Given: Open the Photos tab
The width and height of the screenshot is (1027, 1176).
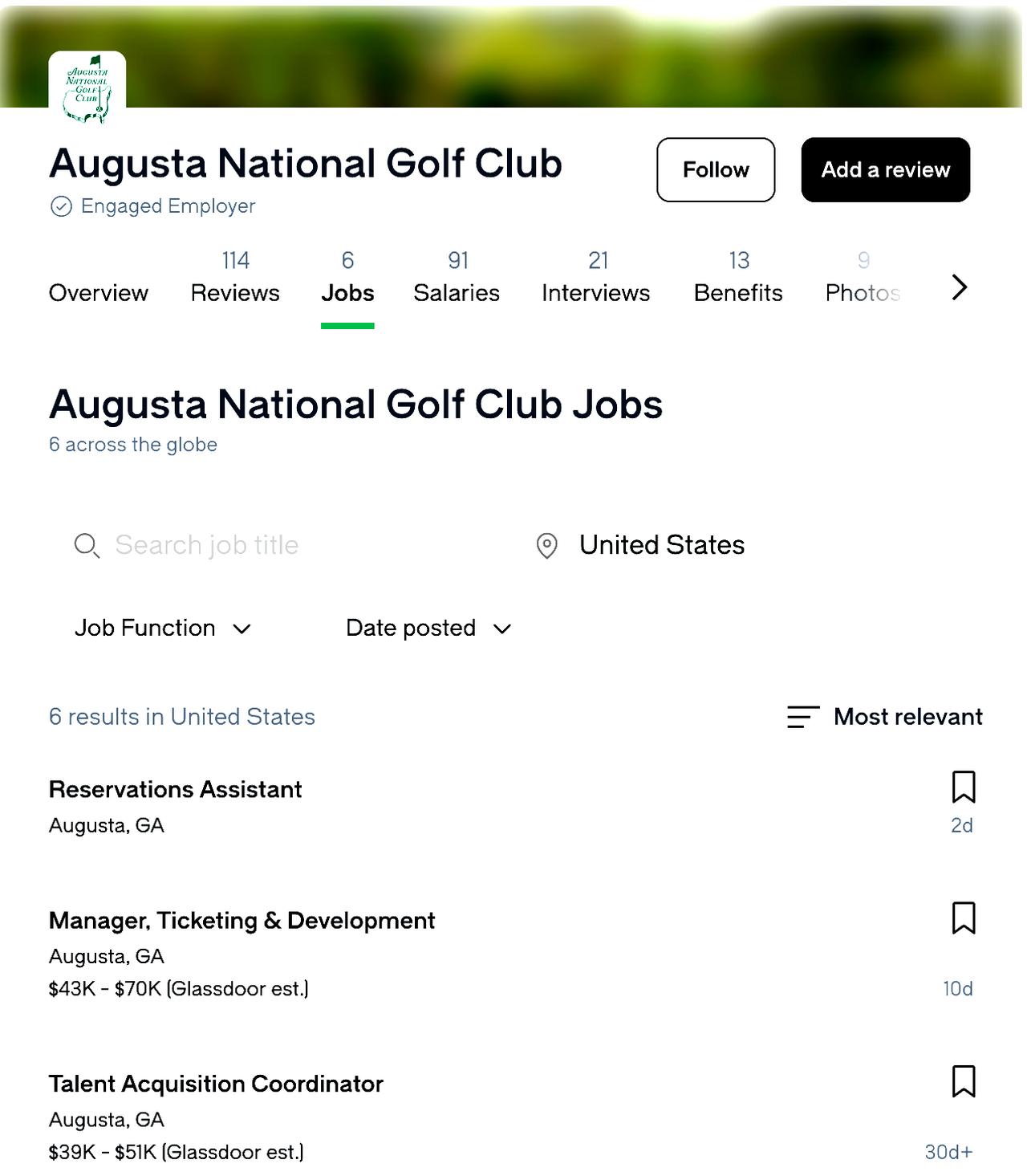Looking at the screenshot, I should [x=863, y=277].
